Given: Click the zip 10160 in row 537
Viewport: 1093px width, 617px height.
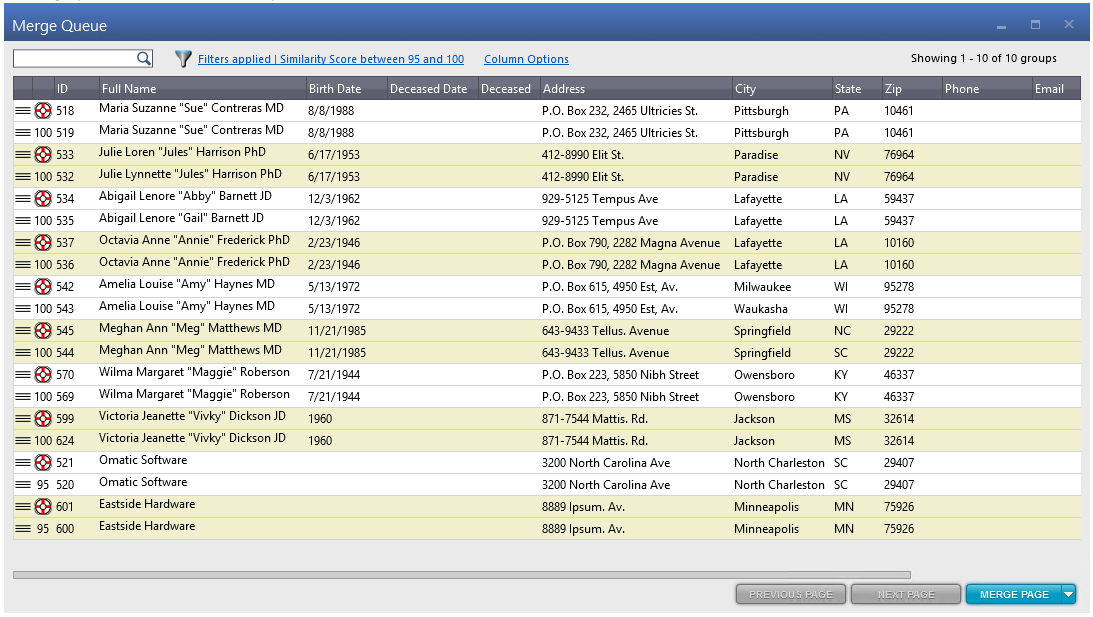Looking at the screenshot, I should [899, 243].
